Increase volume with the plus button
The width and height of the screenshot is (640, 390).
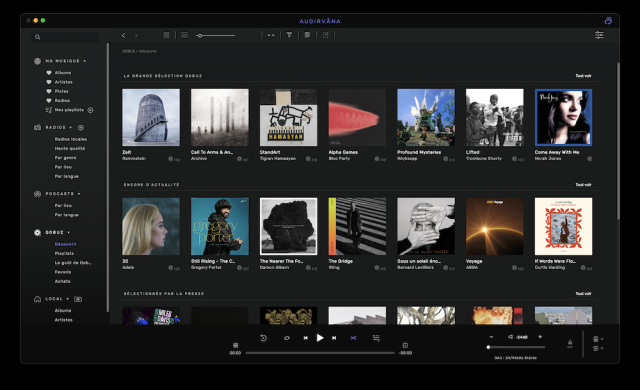540,337
